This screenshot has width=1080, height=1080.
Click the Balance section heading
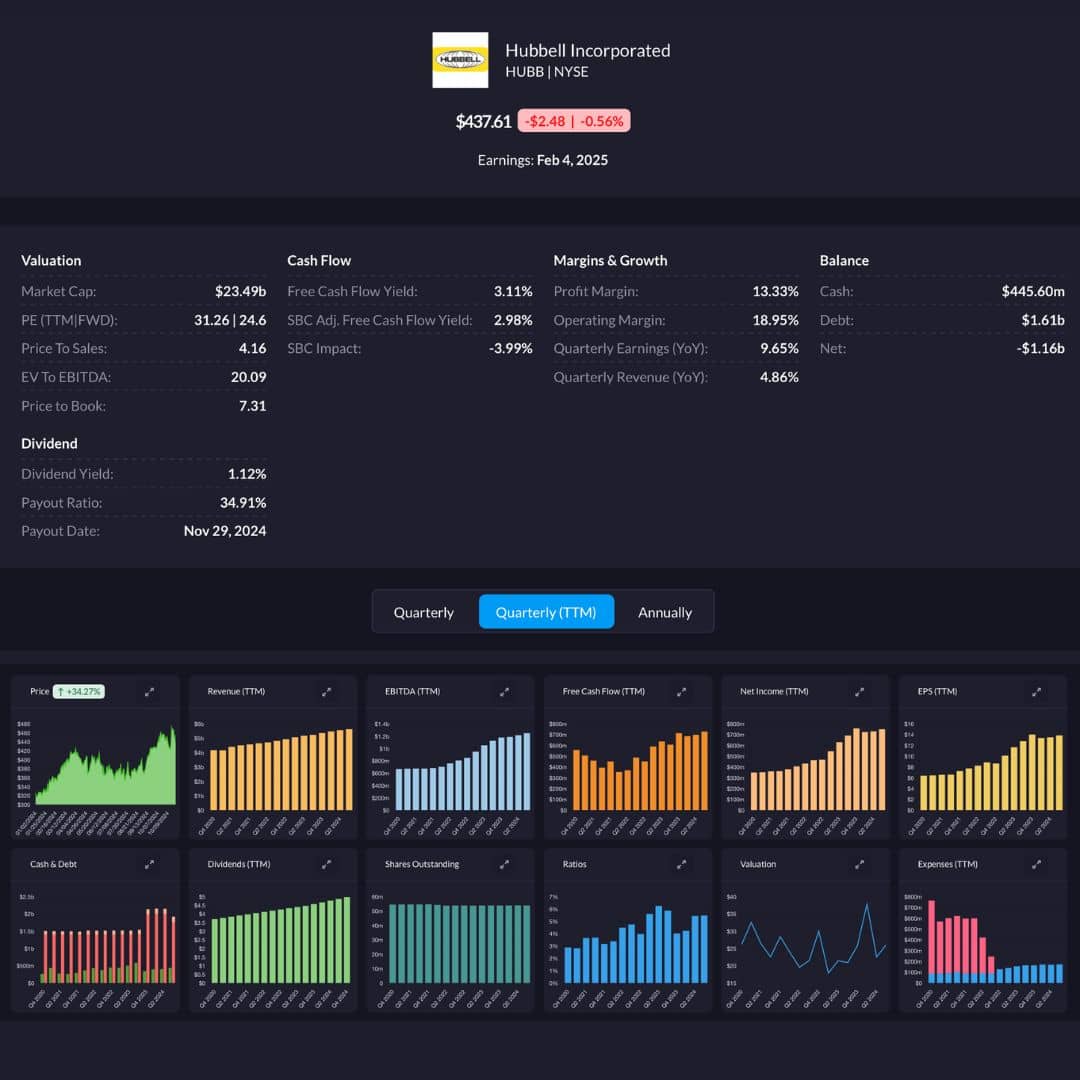844,260
